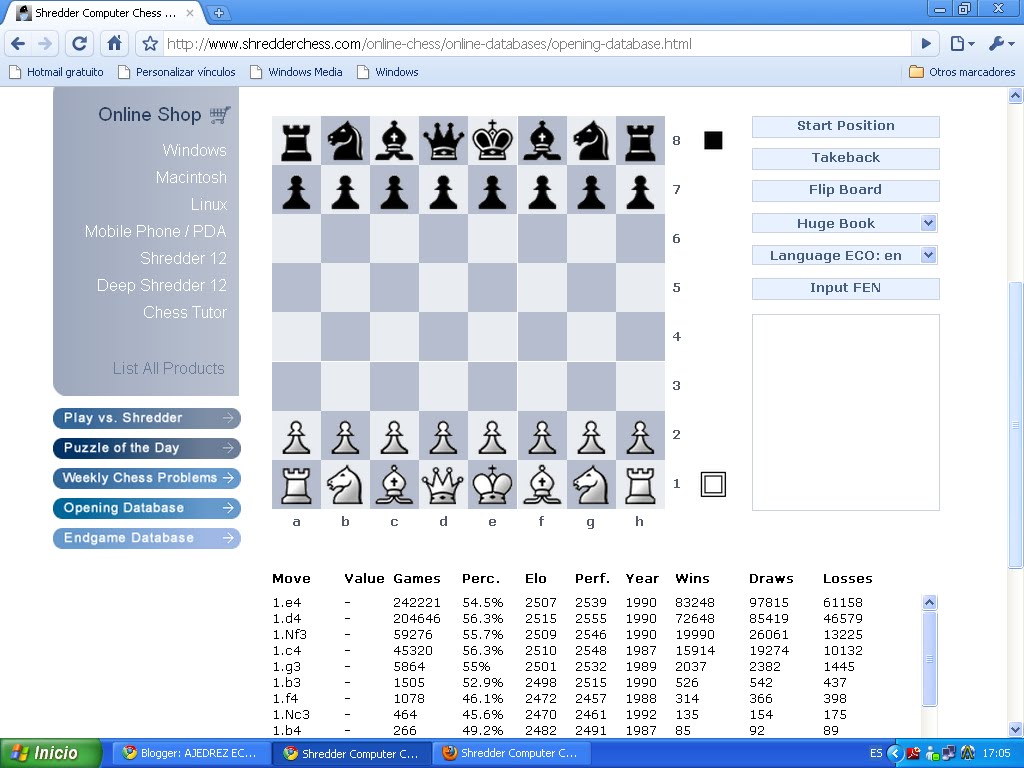Switch to the Firefox Shredder taskbar window
The width and height of the screenshot is (1024, 768).
pyautogui.click(x=511, y=753)
